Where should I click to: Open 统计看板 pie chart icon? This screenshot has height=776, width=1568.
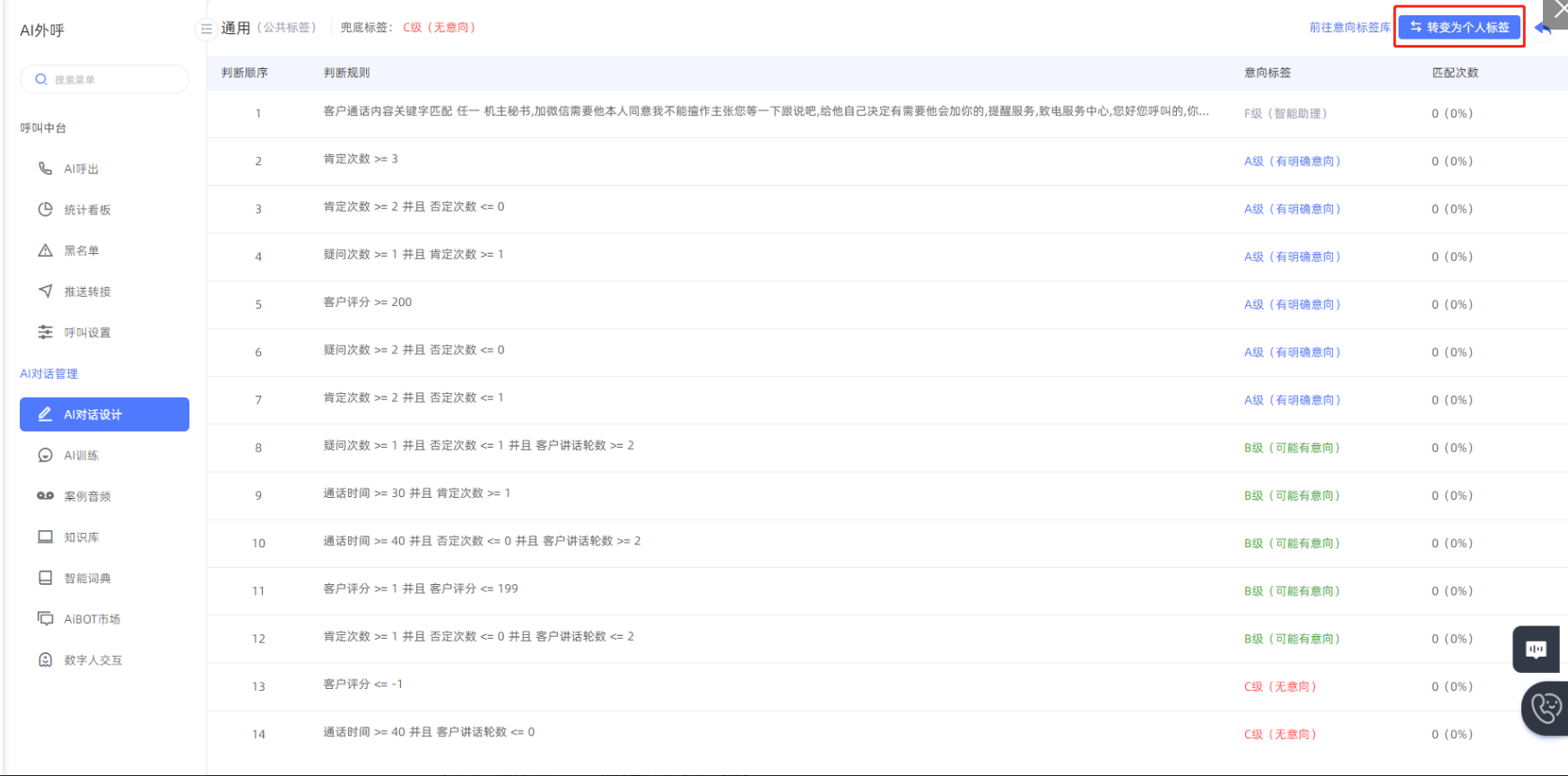point(45,209)
